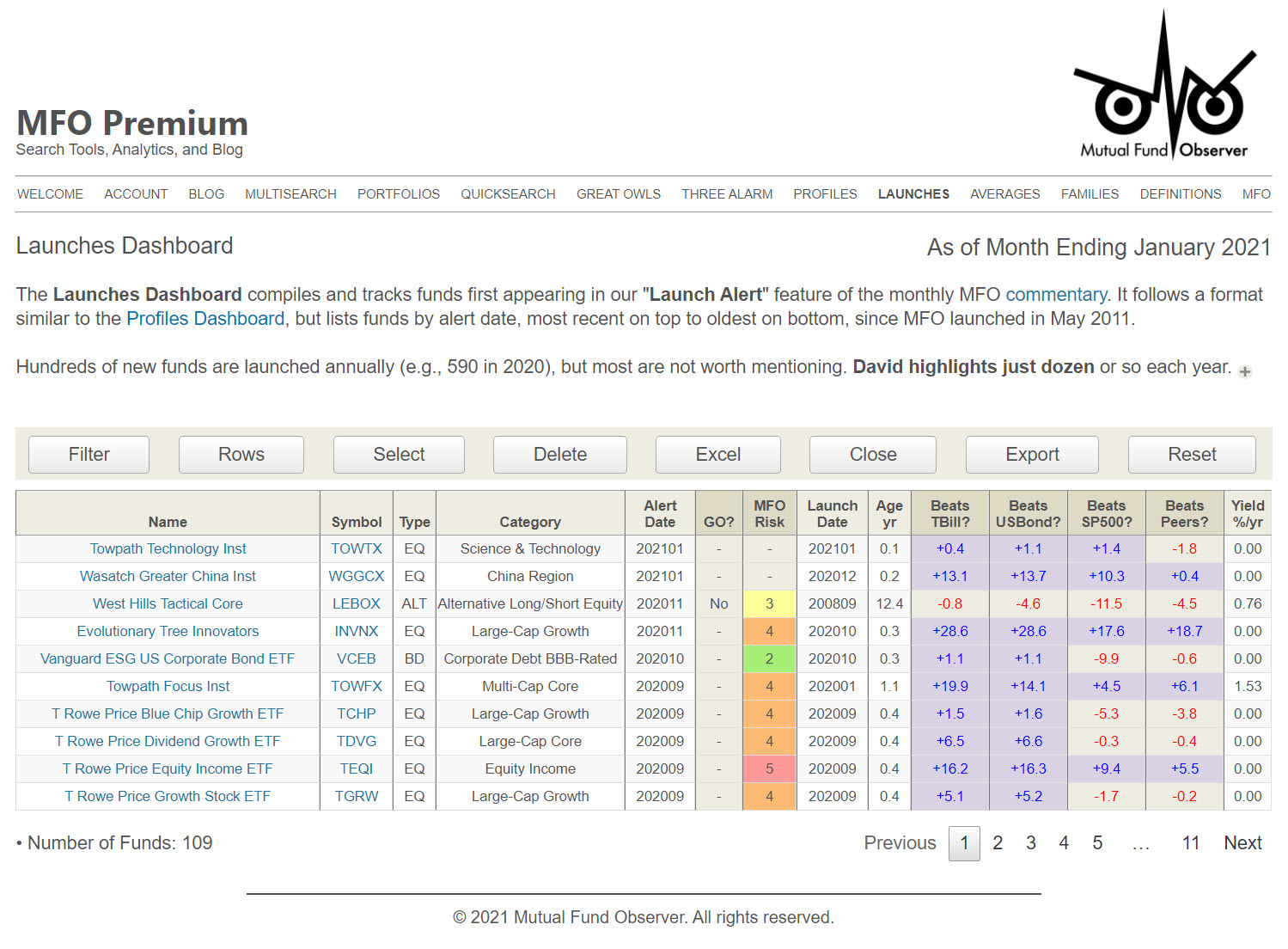The height and width of the screenshot is (949, 1288).
Task: Follow the 'commentary' hyperlink
Action: 1056,295
